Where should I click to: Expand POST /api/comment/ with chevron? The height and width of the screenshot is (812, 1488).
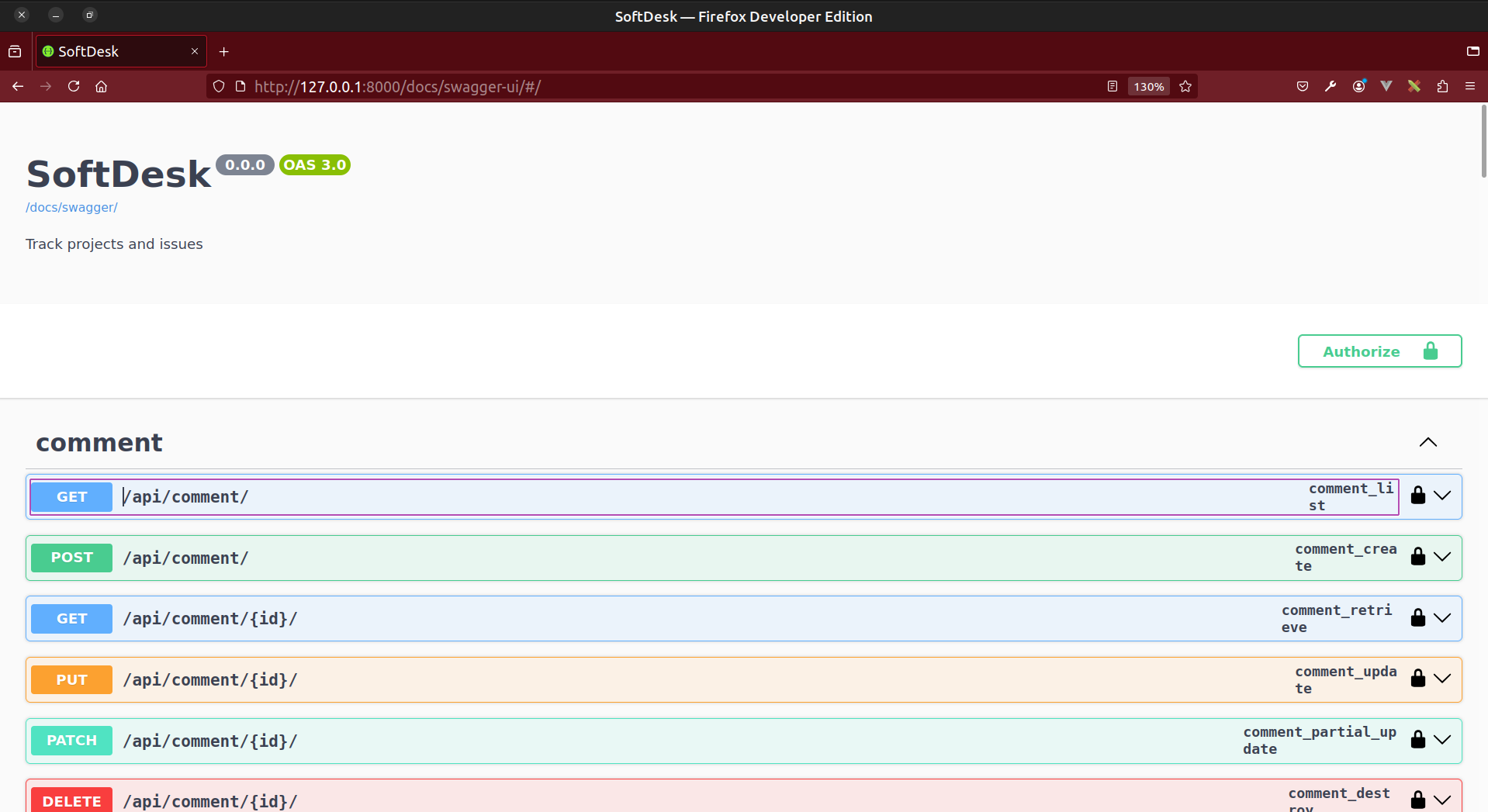(1442, 557)
